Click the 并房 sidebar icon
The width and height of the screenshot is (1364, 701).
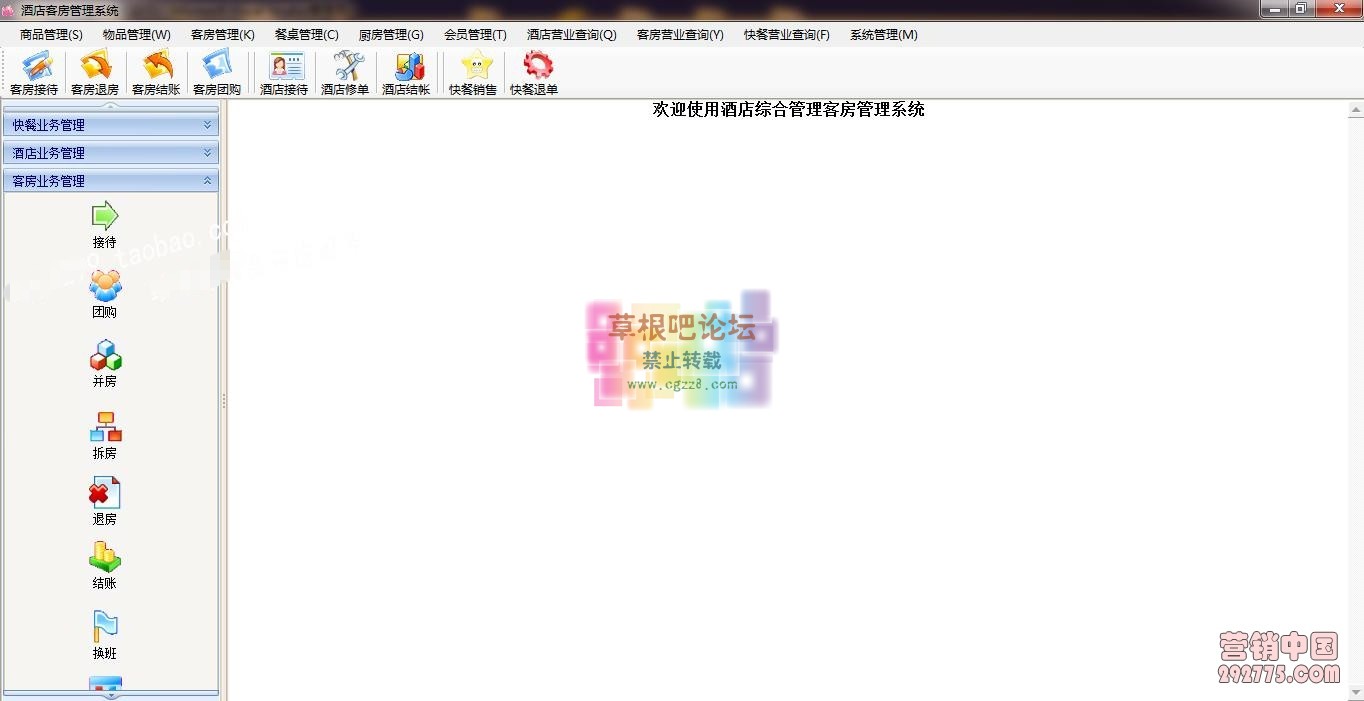(105, 363)
